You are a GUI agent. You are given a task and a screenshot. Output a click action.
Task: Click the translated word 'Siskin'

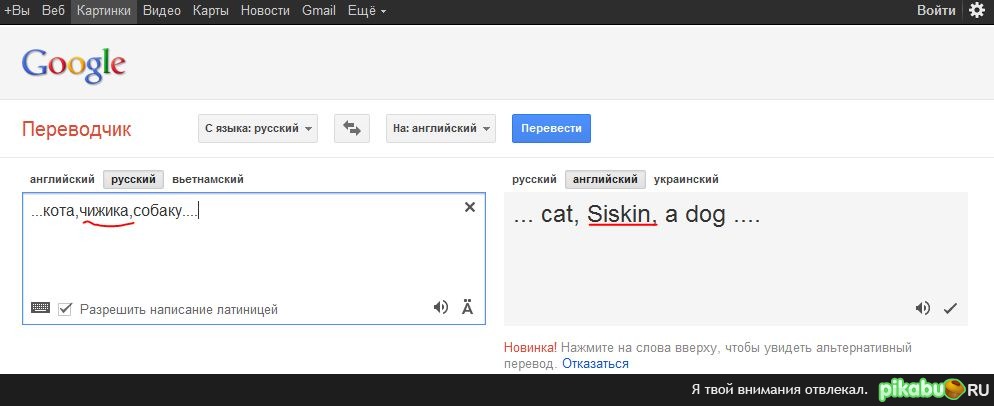(x=621, y=214)
